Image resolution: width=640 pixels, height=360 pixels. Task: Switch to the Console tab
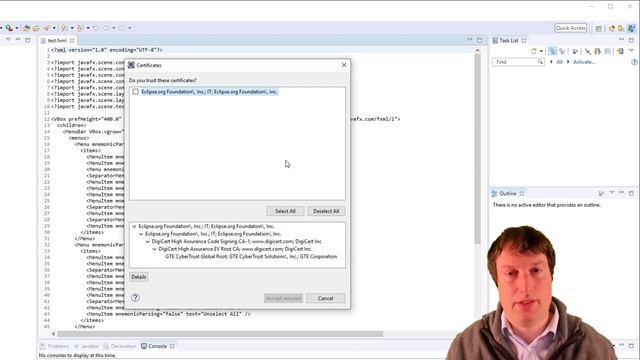click(157, 346)
